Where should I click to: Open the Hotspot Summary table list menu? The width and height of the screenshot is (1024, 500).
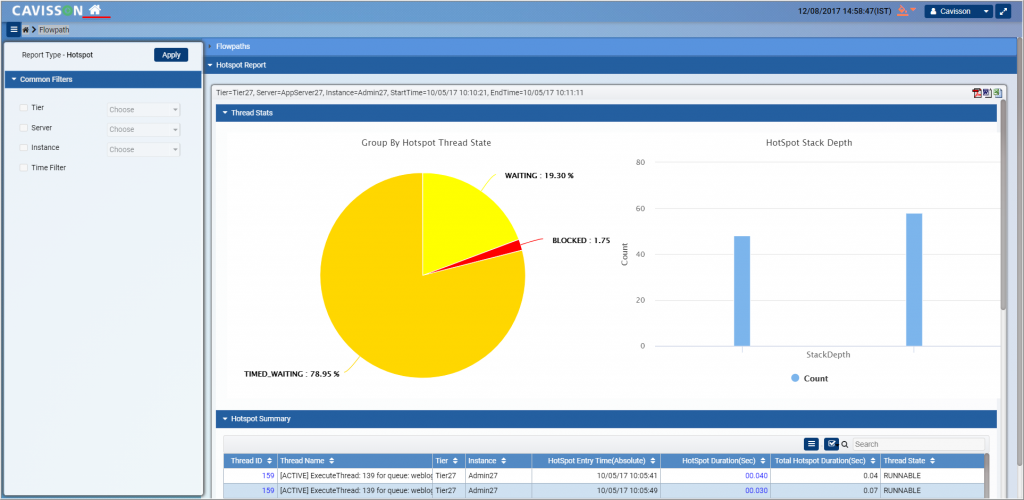[812, 444]
